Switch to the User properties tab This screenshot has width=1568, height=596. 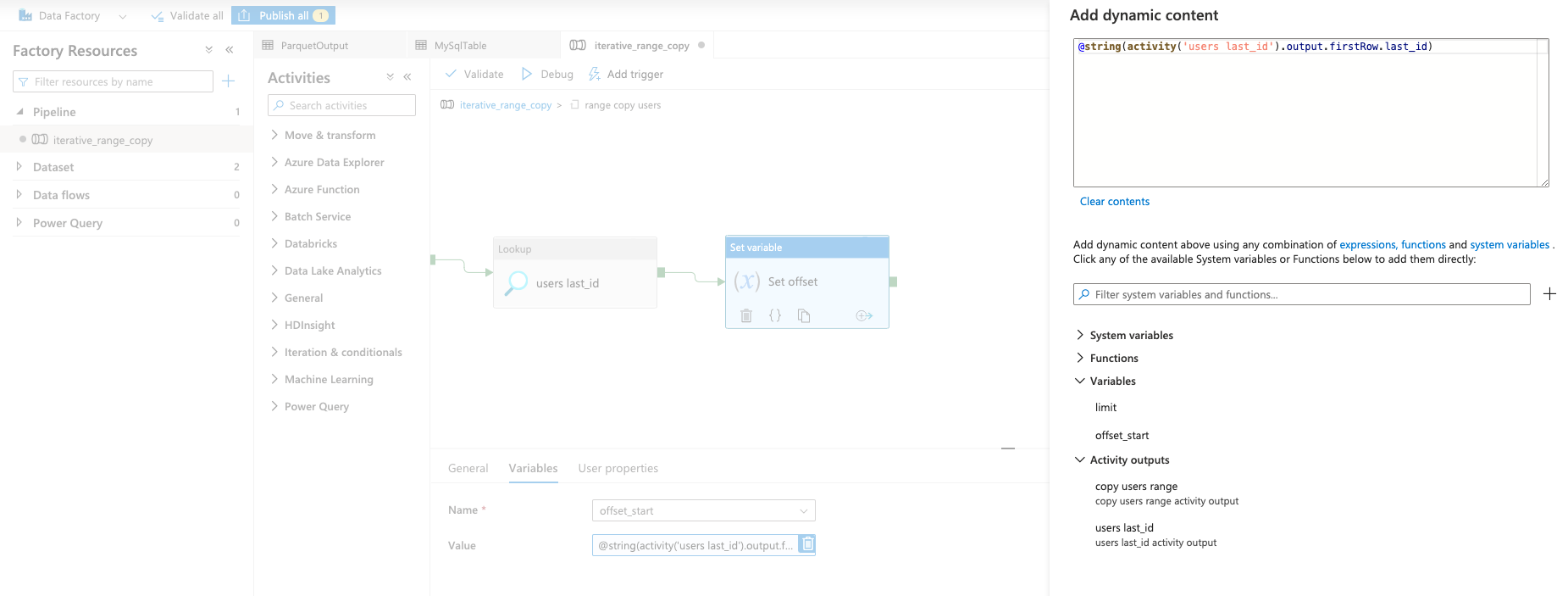(618, 468)
